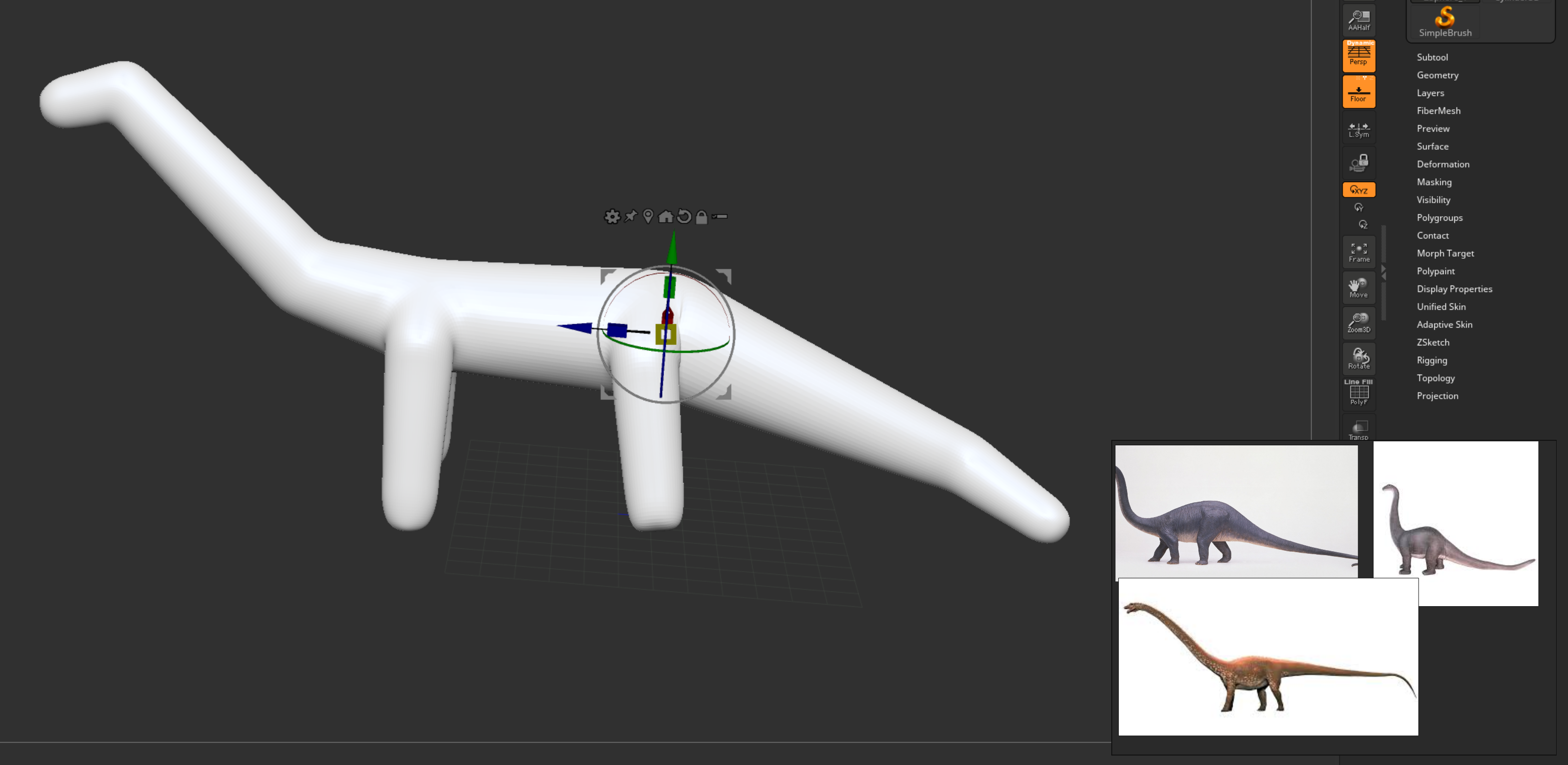Click the SimpleBrush tool button
This screenshot has width=1568, height=765.
[1445, 21]
